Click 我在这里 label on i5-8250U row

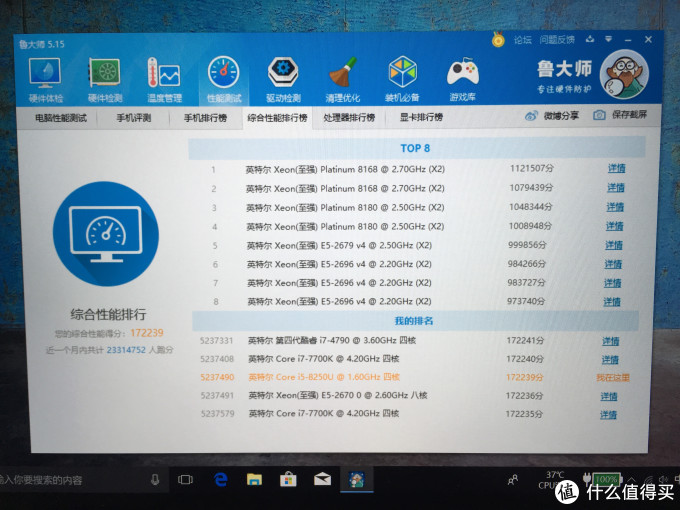[x=612, y=377]
